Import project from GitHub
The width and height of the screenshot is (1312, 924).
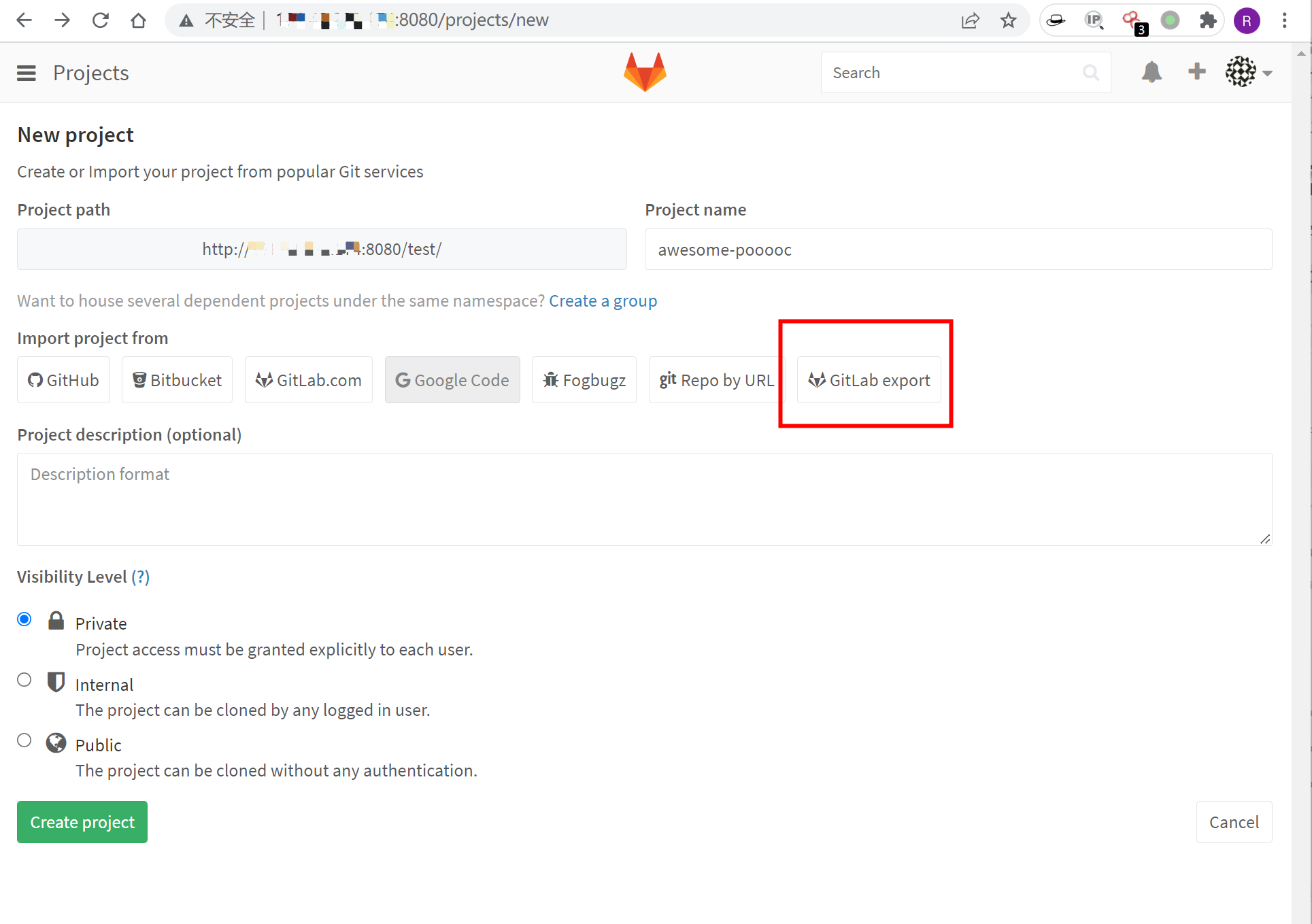click(63, 380)
